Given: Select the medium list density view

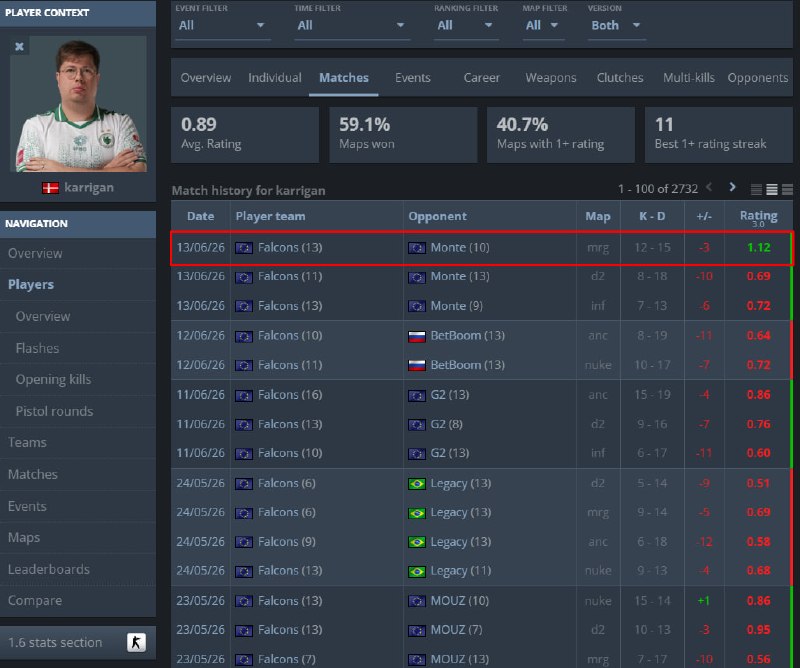Looking at the screenshot, I should [x=772, y=190].
